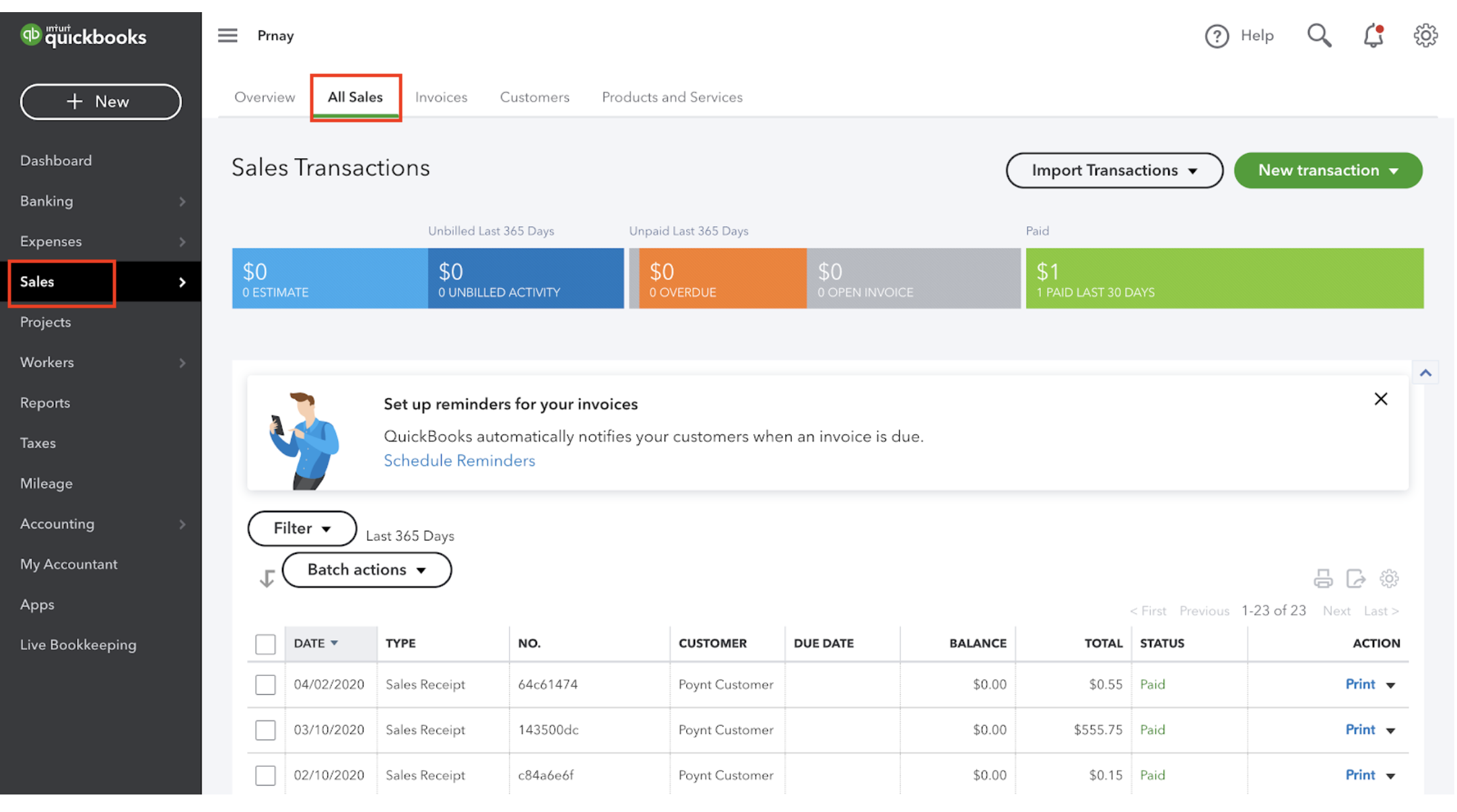This screenshot has height=812, width=1457.
Task: Expand the Import Transactions dropdown
Action: [x=1192, y=170]
